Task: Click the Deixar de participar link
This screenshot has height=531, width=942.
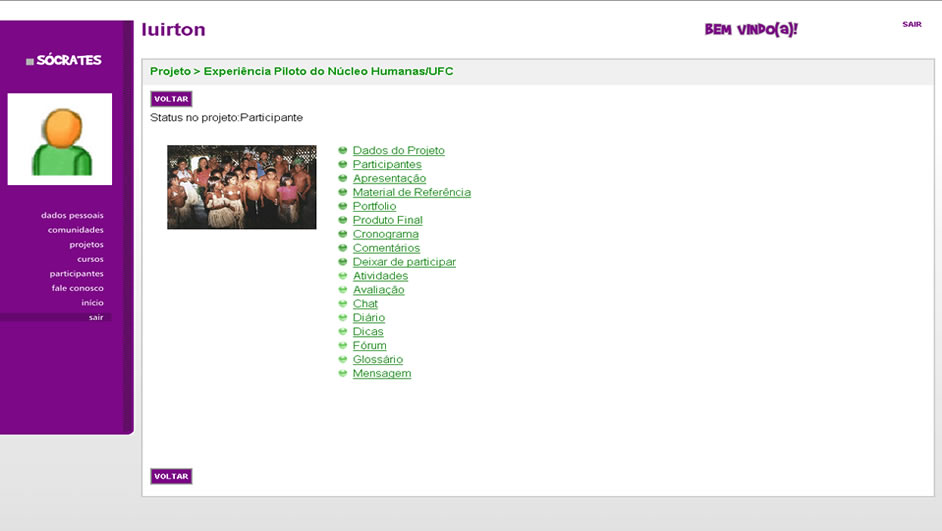Action: pos(403,262)
